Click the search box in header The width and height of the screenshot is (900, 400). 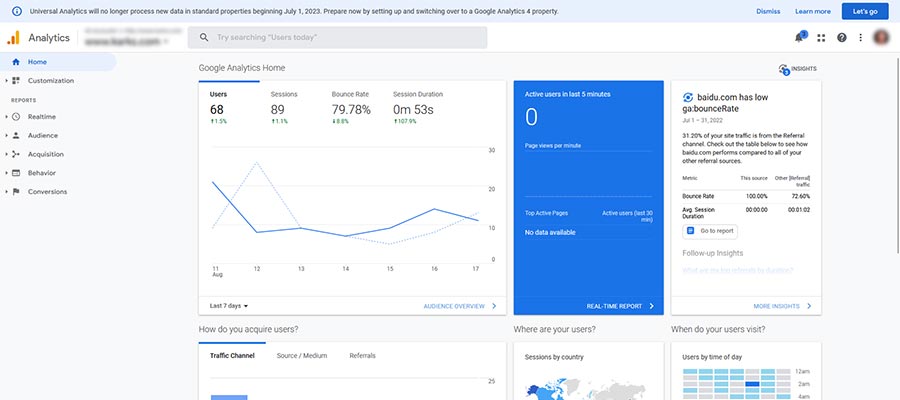click(x=338, y=38)
